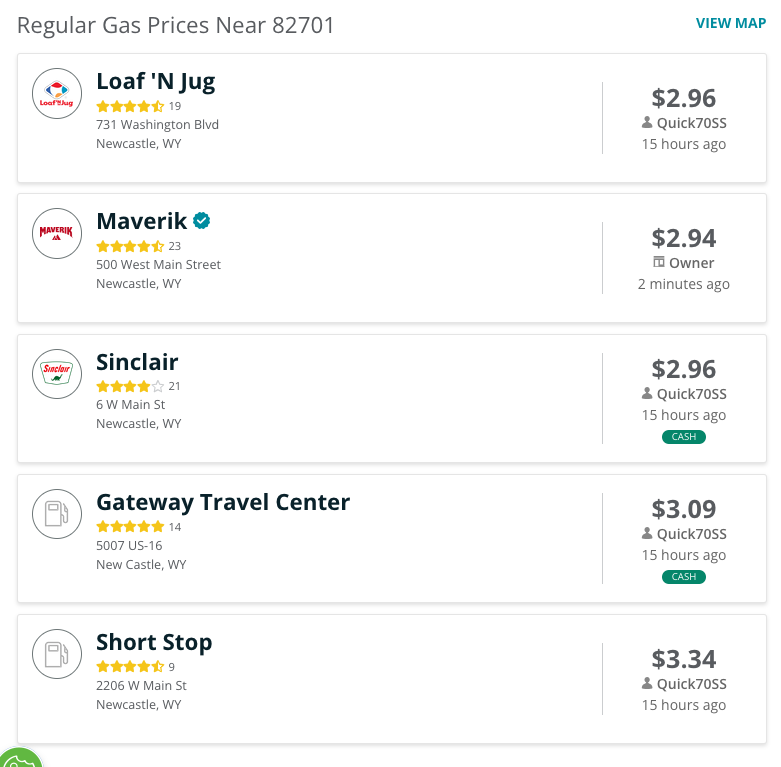Open the Maverik station title

pos(141,221)
